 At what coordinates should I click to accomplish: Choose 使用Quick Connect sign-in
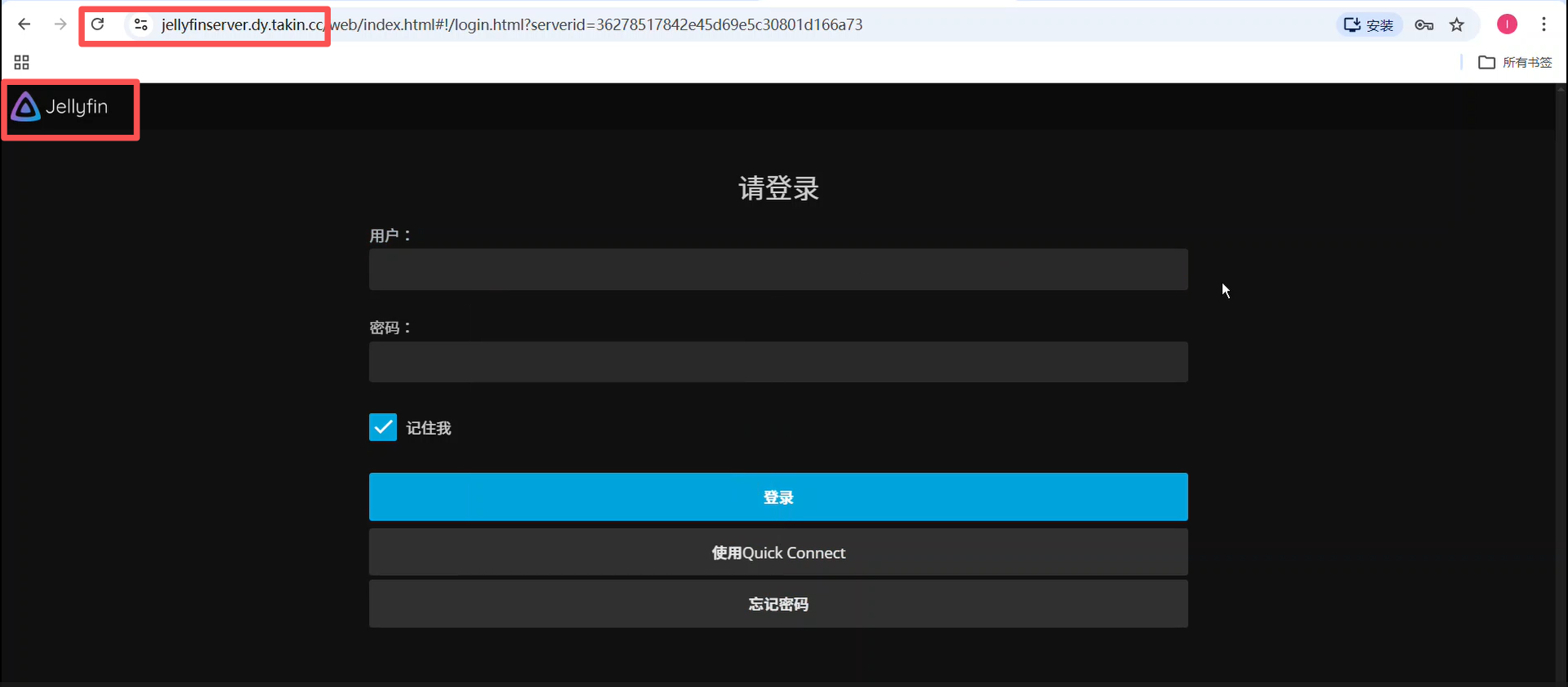[x=777, y=553]
